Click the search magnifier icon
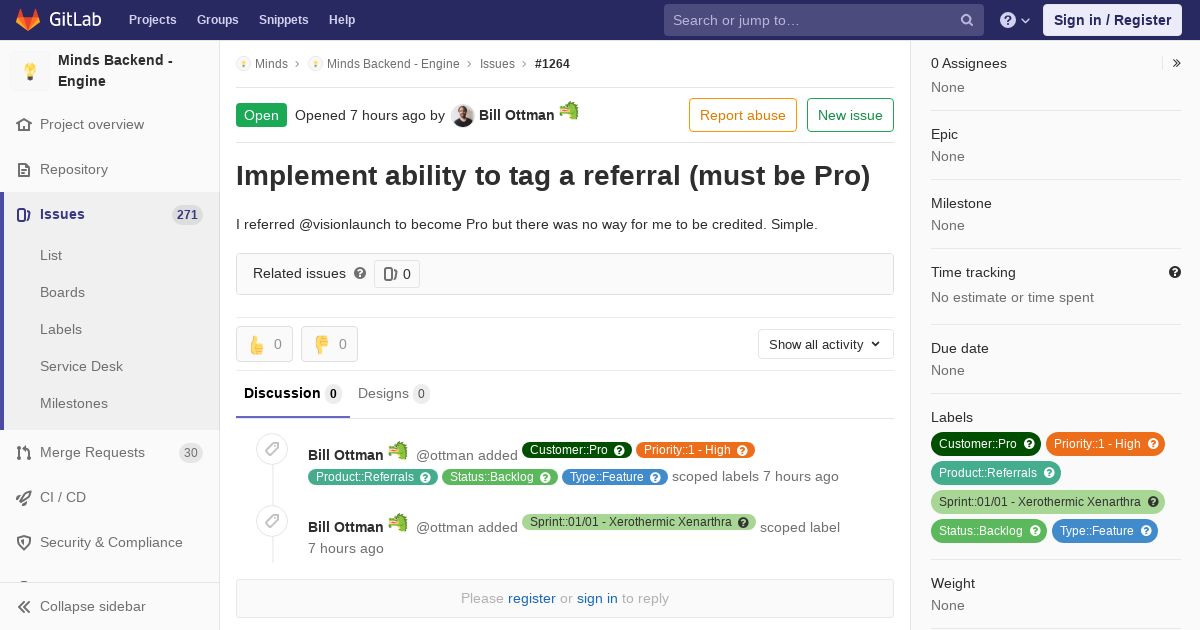 click(967, 20)
